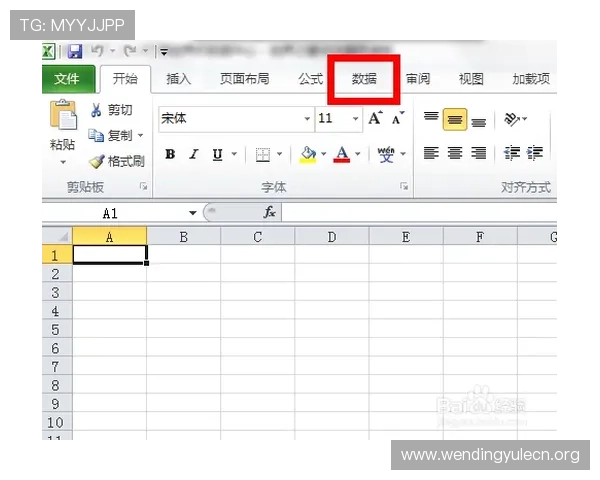Expand the 粘贴 paste options arrow
The width and height of the screenshot is (600, 480).
point(63,162)
